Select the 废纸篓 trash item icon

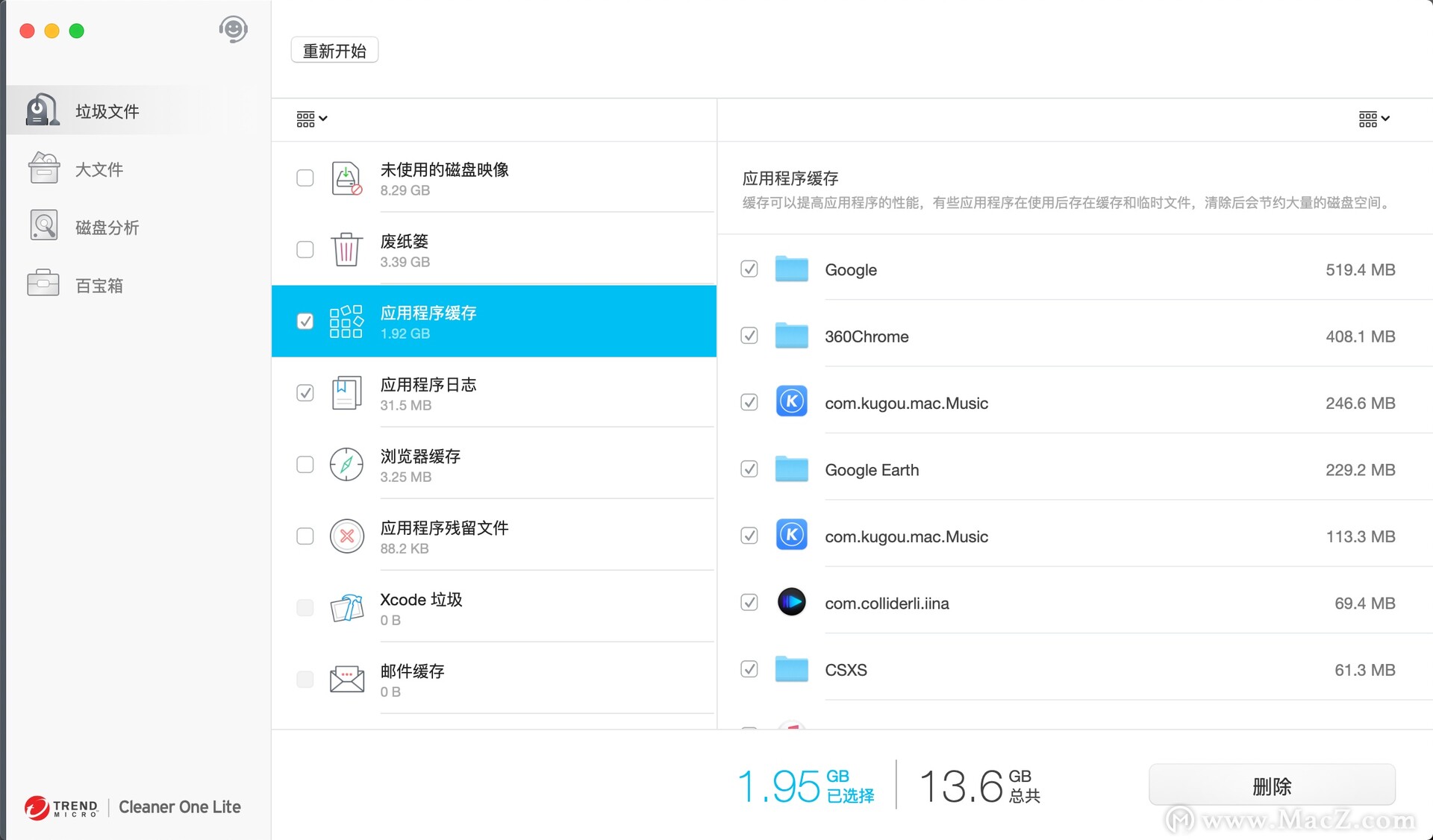click(346, 249)
